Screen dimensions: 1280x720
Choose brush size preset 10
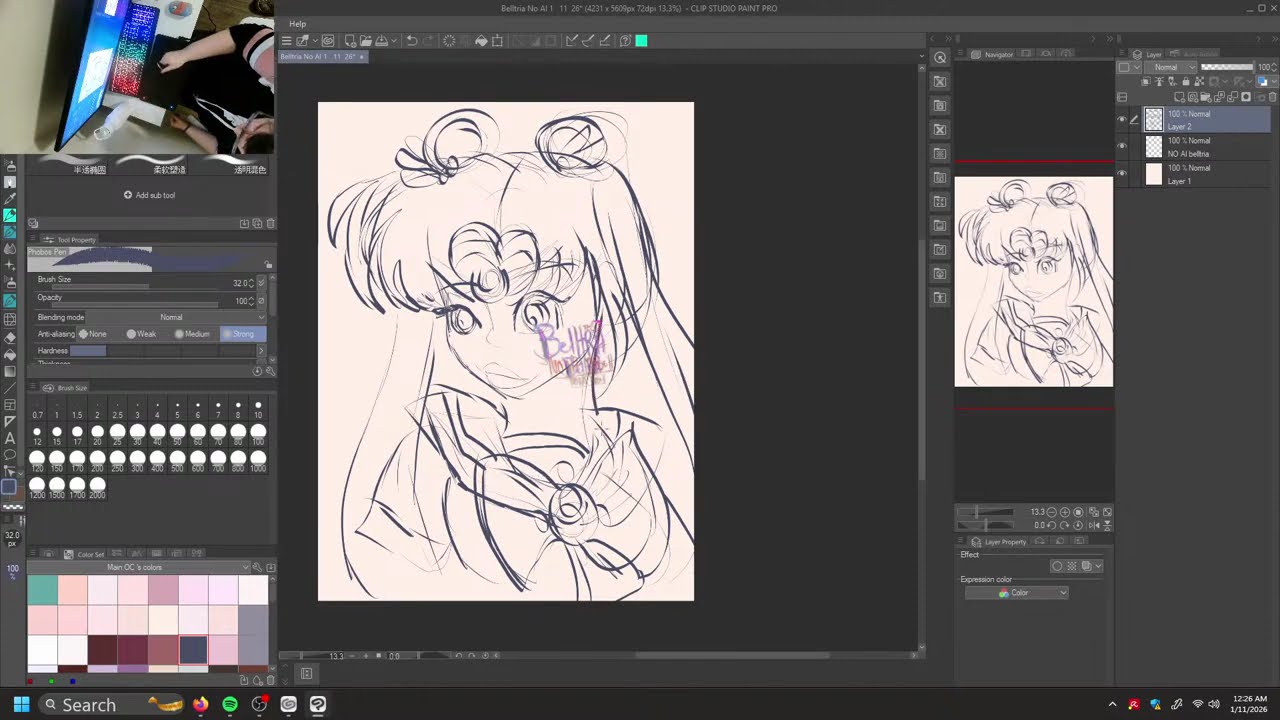(258, 406)
